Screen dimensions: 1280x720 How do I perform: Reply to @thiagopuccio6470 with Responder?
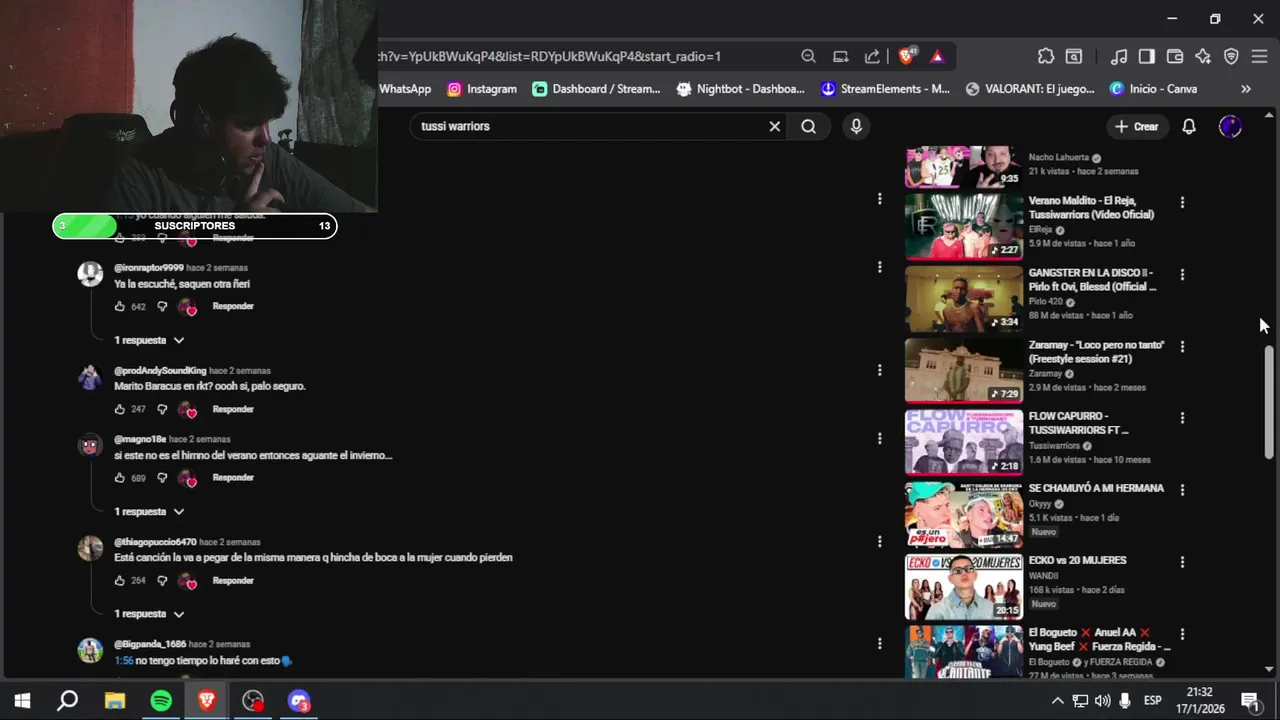[233, 580]
